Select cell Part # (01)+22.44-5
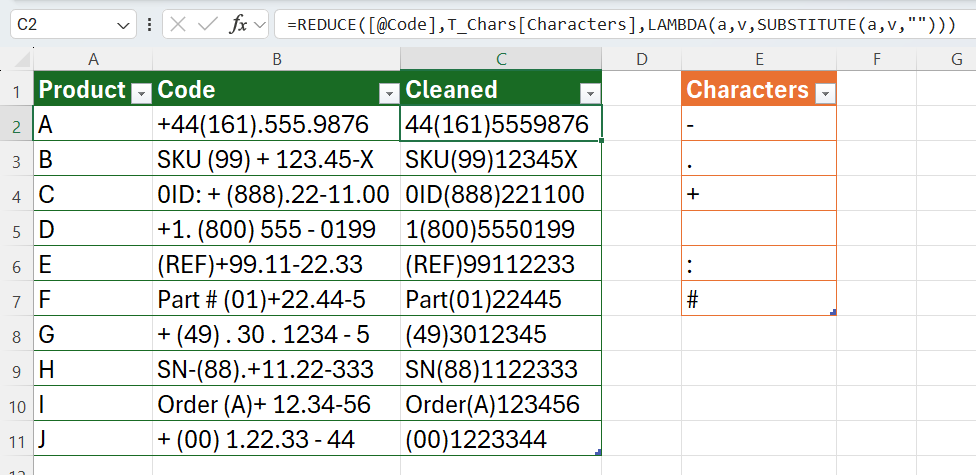The height and width of the screenshot is (475, 976). tap(277, 298)
